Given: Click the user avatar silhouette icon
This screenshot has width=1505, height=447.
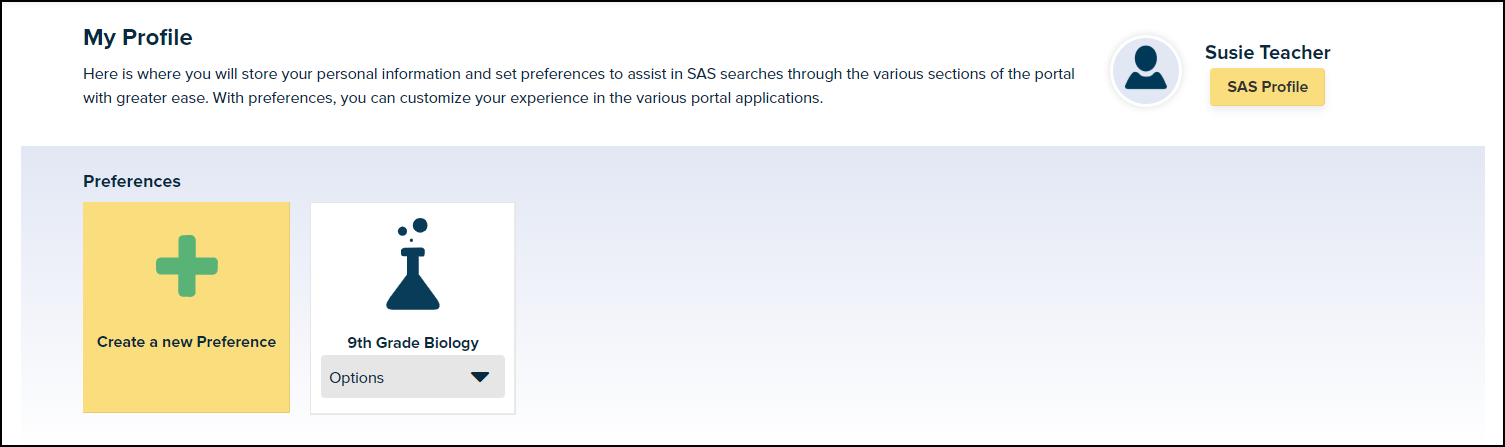Looking at the screenshot, I should [x=1146, y=69].
